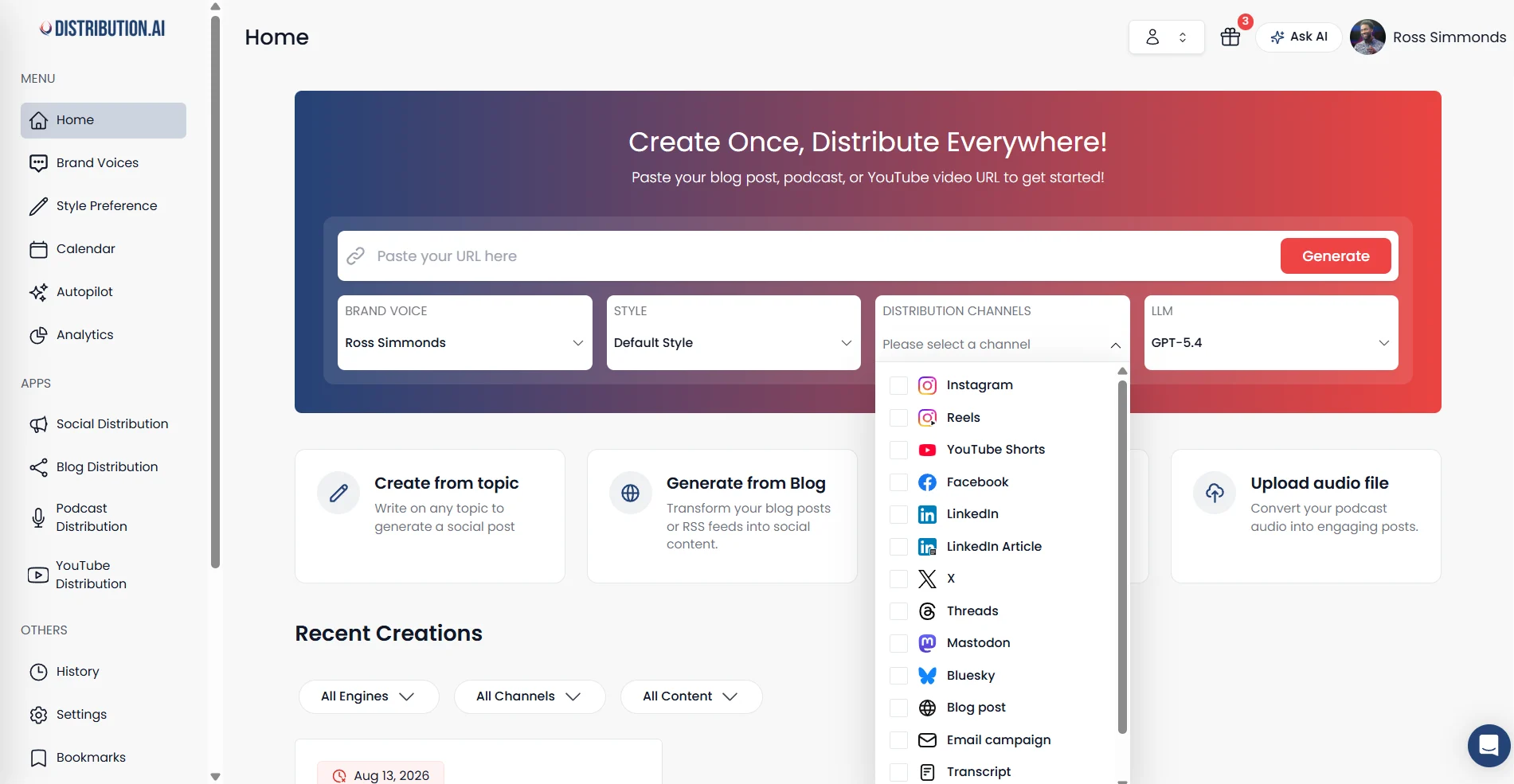Click the Ross Simmonds profile avatar
Image resolution: width=1514 pixels, height=784 pixels.
pyautogui.click(x=1367, y=37)
